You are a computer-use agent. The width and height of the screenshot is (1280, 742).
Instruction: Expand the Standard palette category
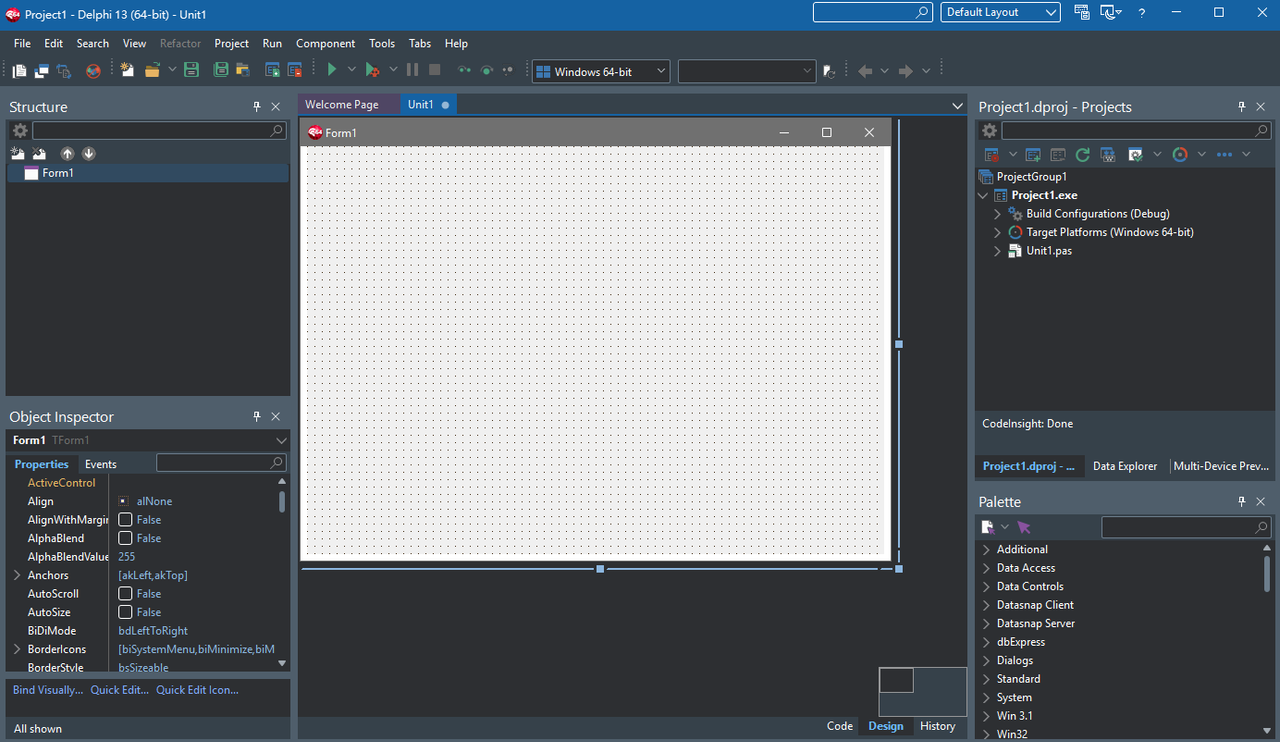click(x=986, y=679)
